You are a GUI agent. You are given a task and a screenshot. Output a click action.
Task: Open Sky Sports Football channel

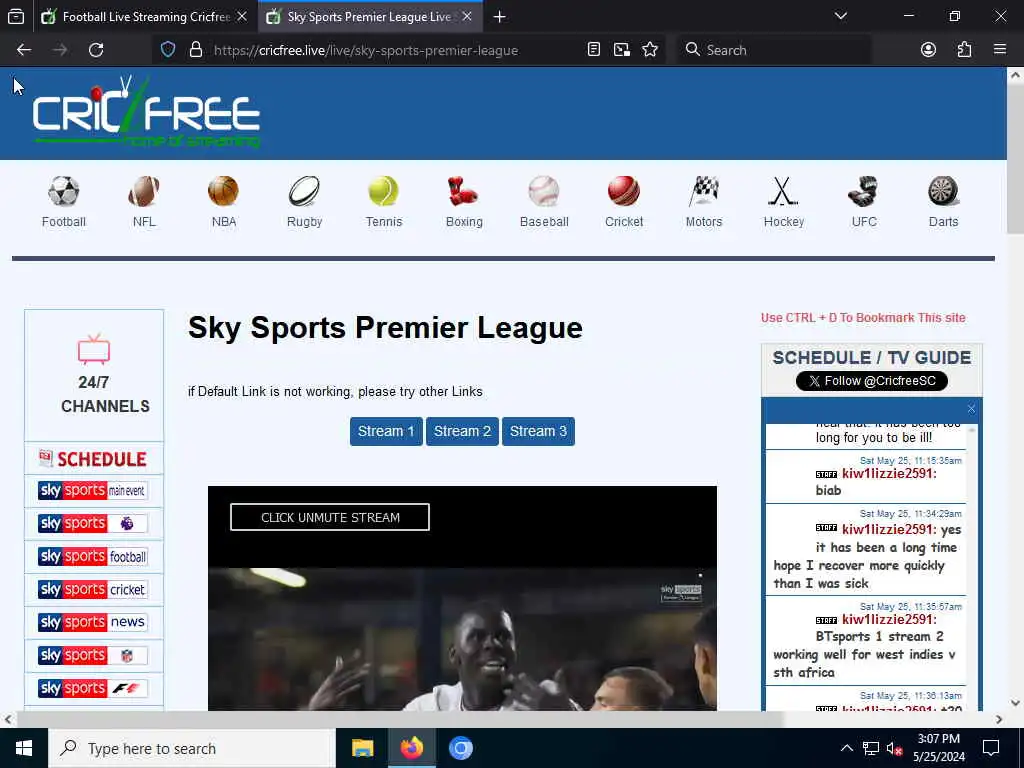pyautogui.click(x=93, y=556)
